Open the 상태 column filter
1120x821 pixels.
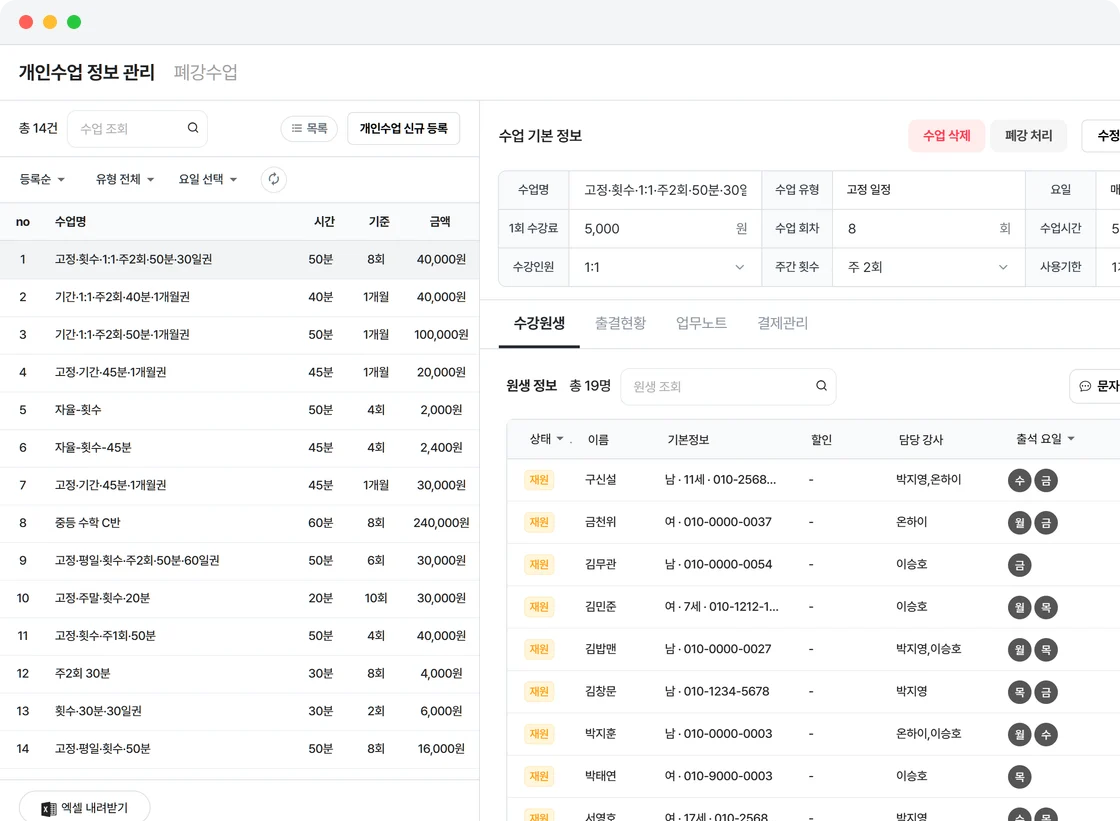click(x=546, y=439)
